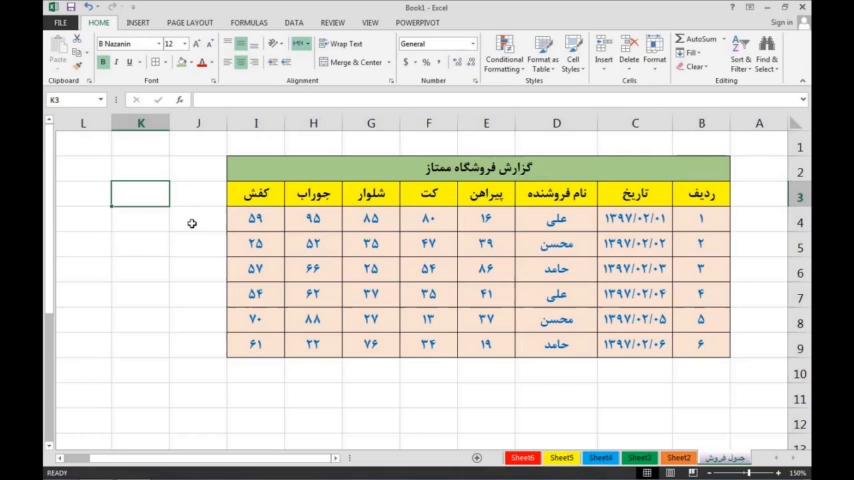Add a new sheet with plus icon
Viewport: 854px width, 480px height.
[477, 458]
